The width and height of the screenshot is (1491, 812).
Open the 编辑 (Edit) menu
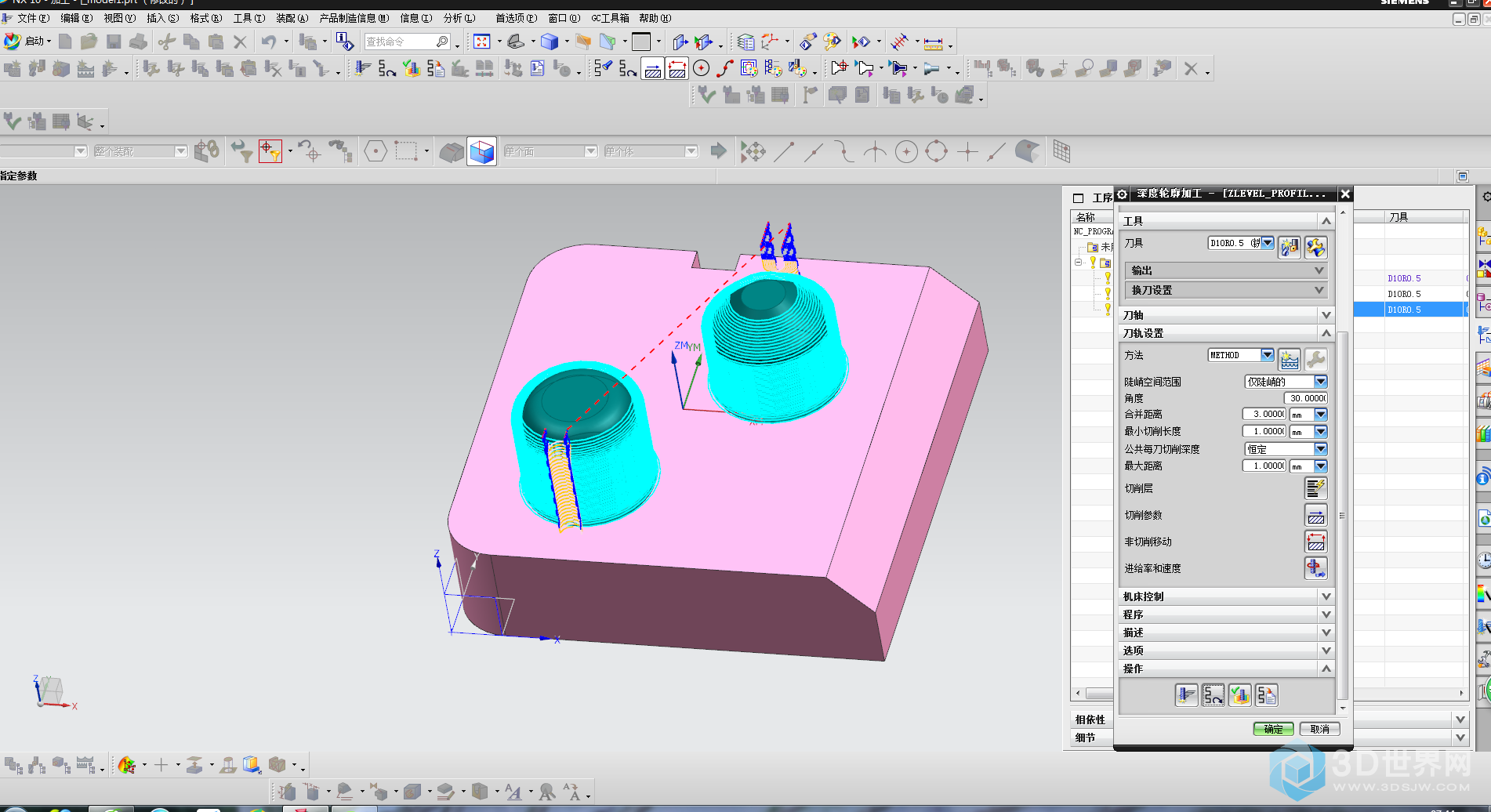pos(76,18)
